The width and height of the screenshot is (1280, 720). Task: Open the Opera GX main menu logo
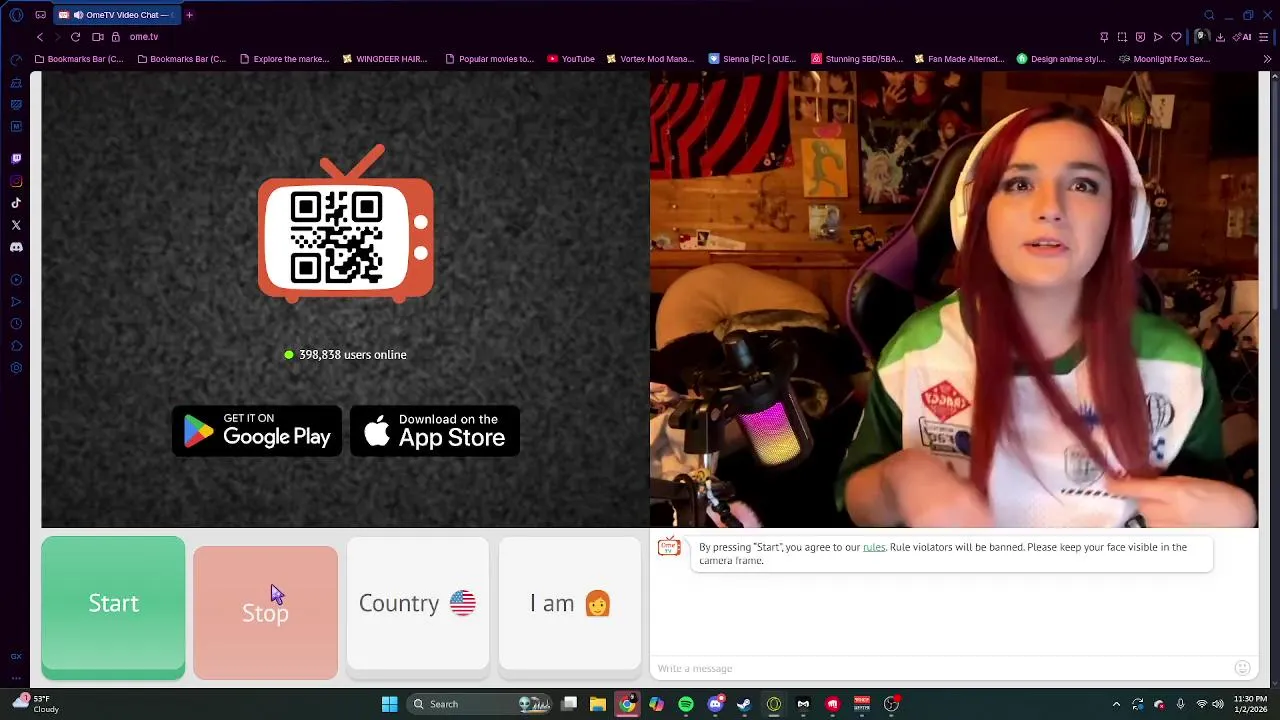pyautogui.click(x=16, y=15)
